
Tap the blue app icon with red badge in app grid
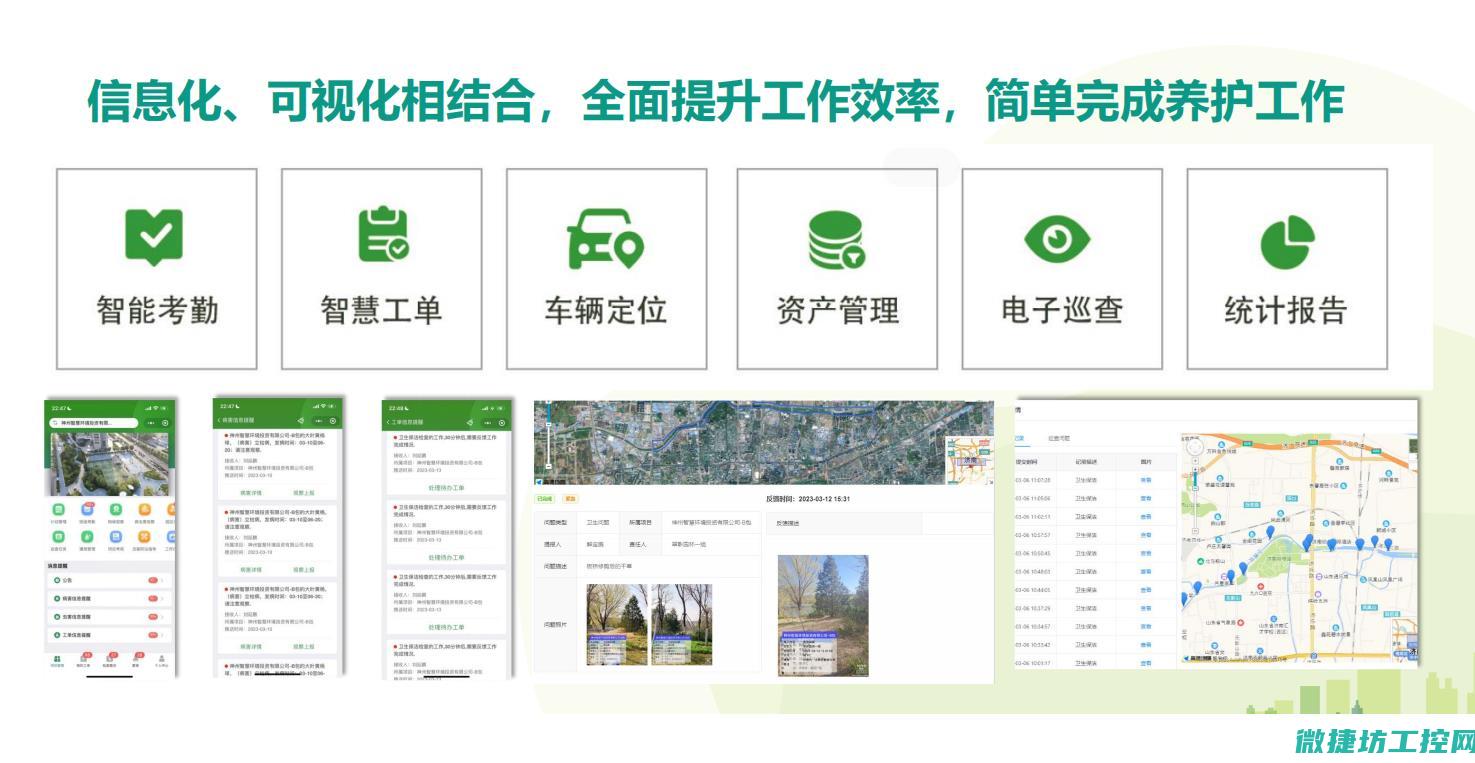pos(87,509)
